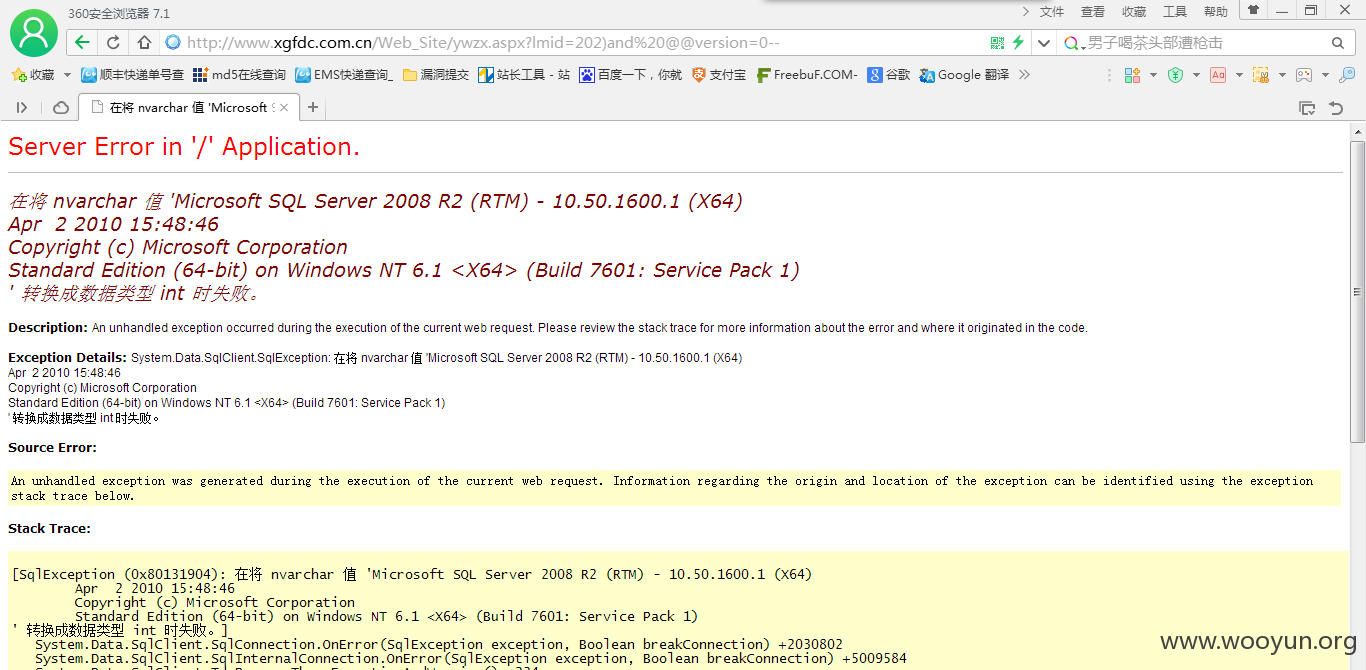
Task: Open the 百度一下 bookmark
Action: (631, 75)
